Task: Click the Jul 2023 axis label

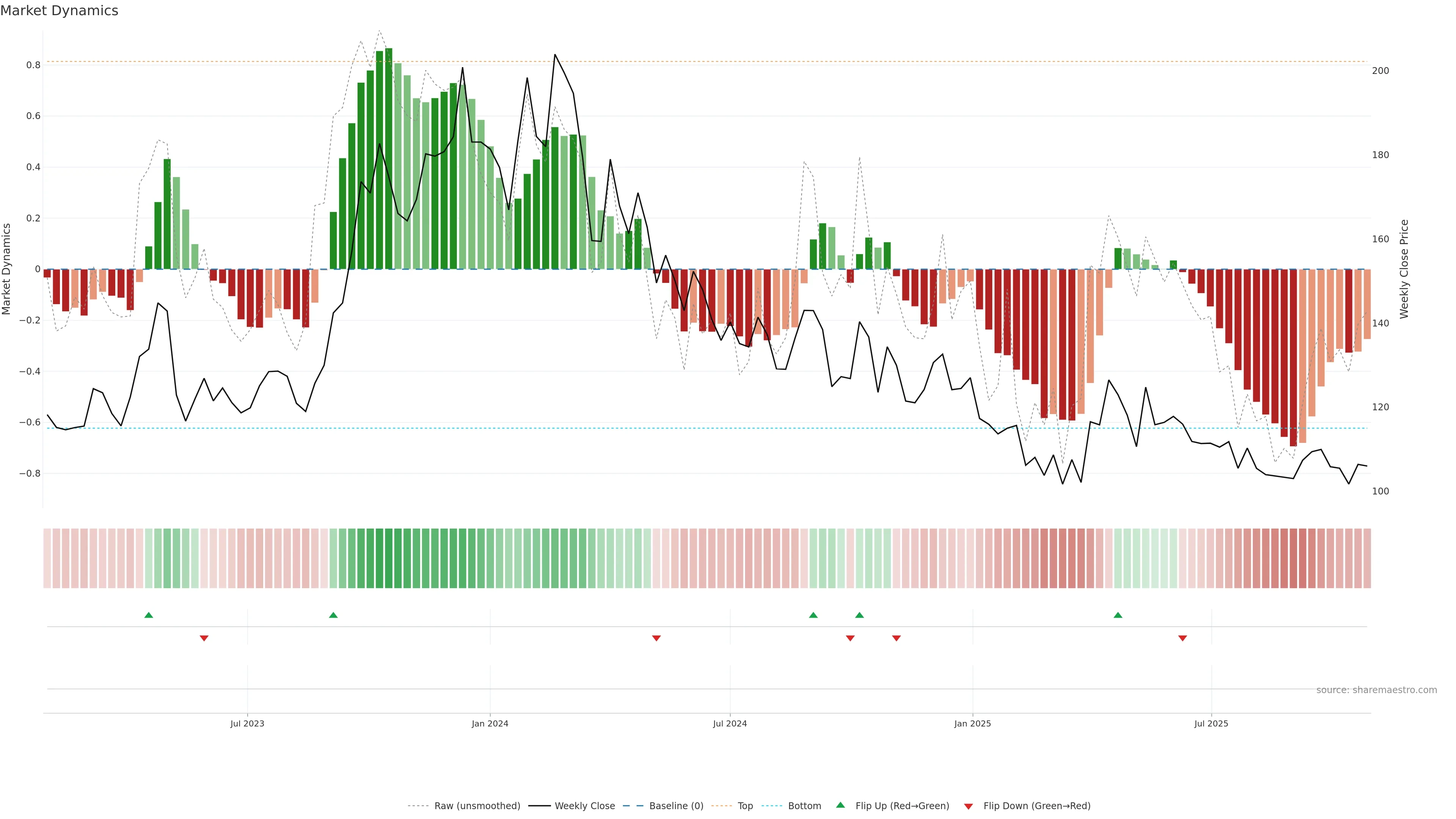Action: [247, 723]
